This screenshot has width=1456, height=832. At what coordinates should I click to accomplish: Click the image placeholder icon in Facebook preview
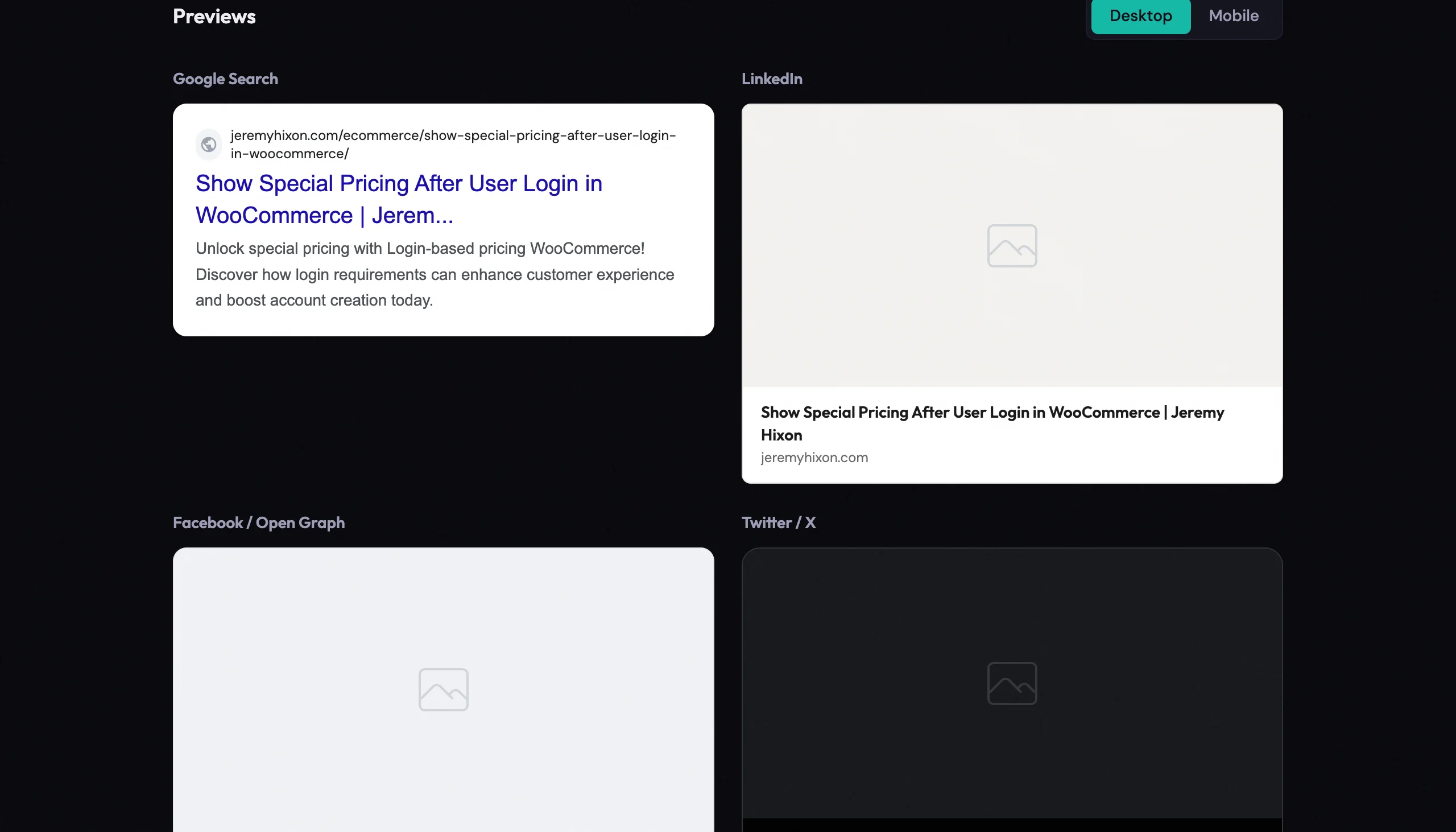pos(443,689)
